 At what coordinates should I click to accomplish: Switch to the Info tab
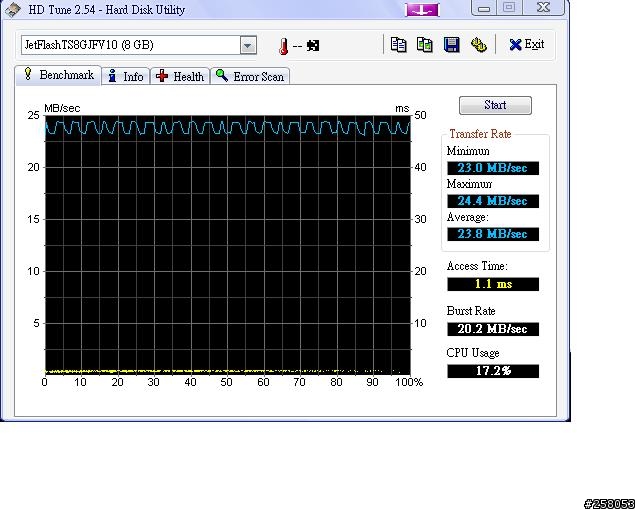pyautogui.click(x=126, y=76)
